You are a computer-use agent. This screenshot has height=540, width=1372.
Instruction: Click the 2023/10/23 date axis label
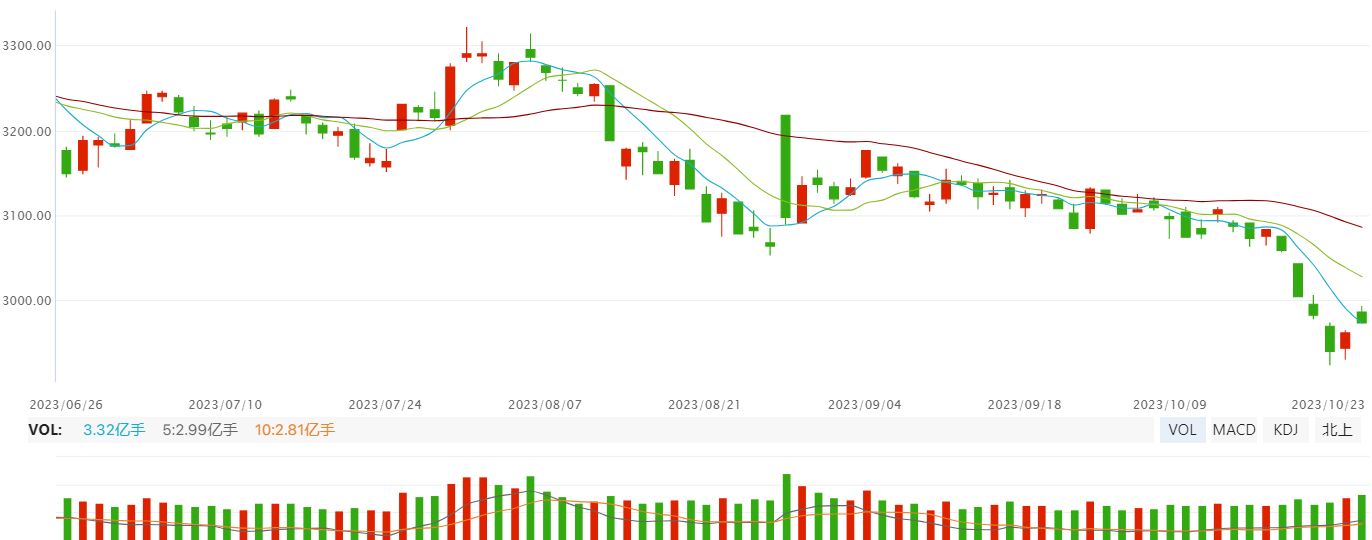point(1328,405)
